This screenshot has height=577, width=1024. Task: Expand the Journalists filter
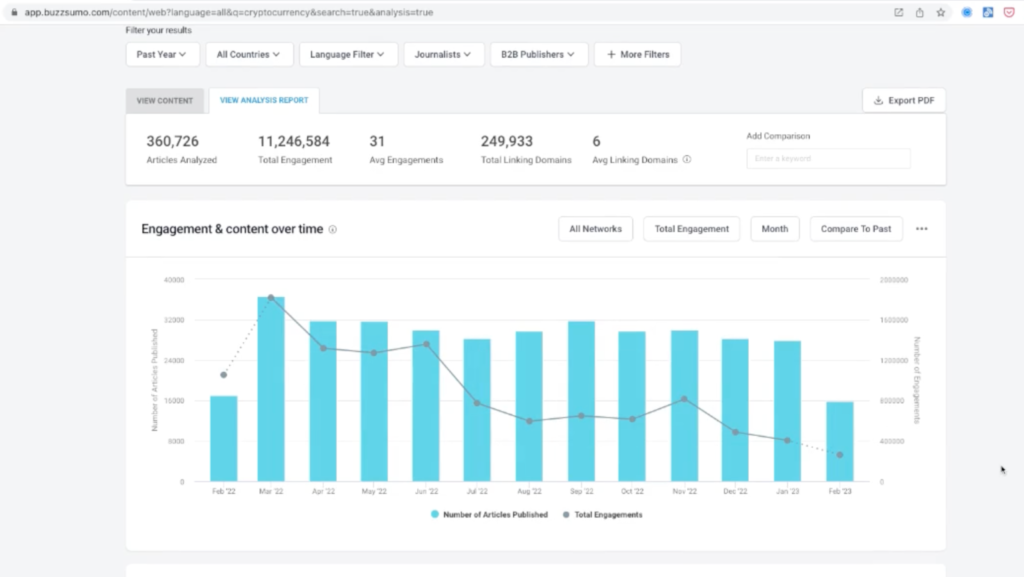443,54
